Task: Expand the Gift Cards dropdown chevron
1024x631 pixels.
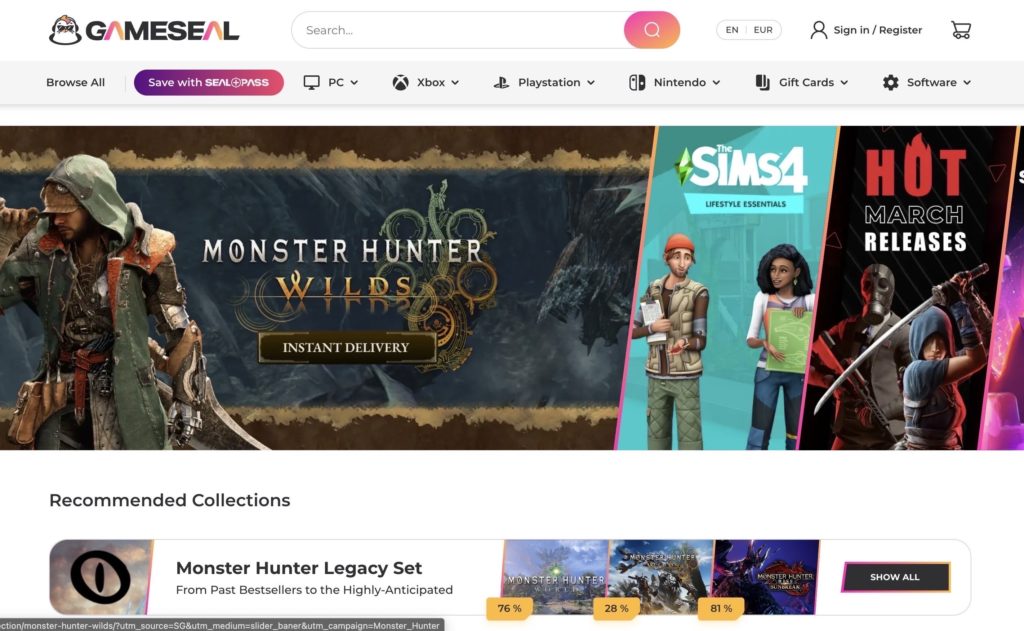Action: click(844, 83)
